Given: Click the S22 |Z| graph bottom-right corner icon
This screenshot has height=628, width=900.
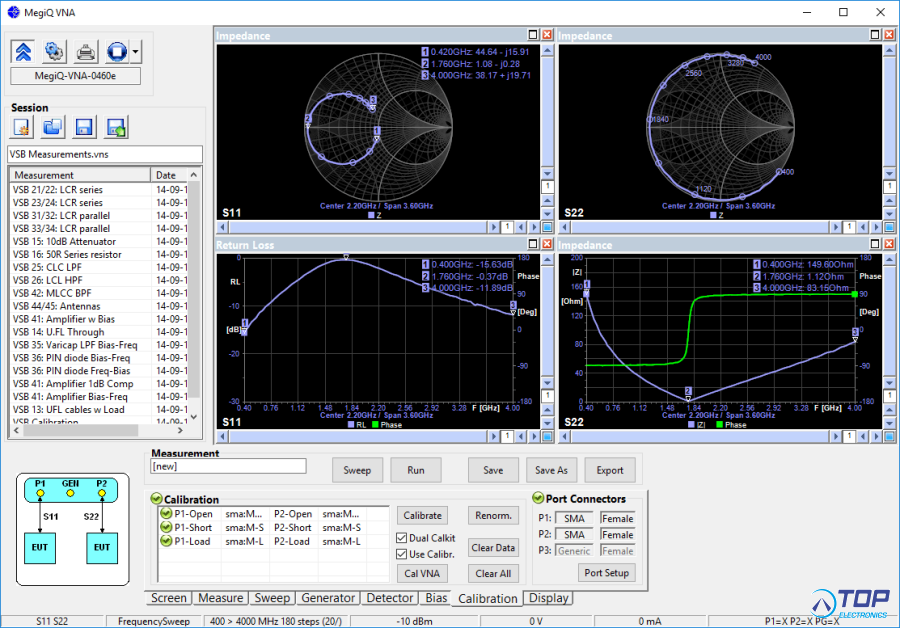Looking at the screenshot, I should [x=890, y=437].
